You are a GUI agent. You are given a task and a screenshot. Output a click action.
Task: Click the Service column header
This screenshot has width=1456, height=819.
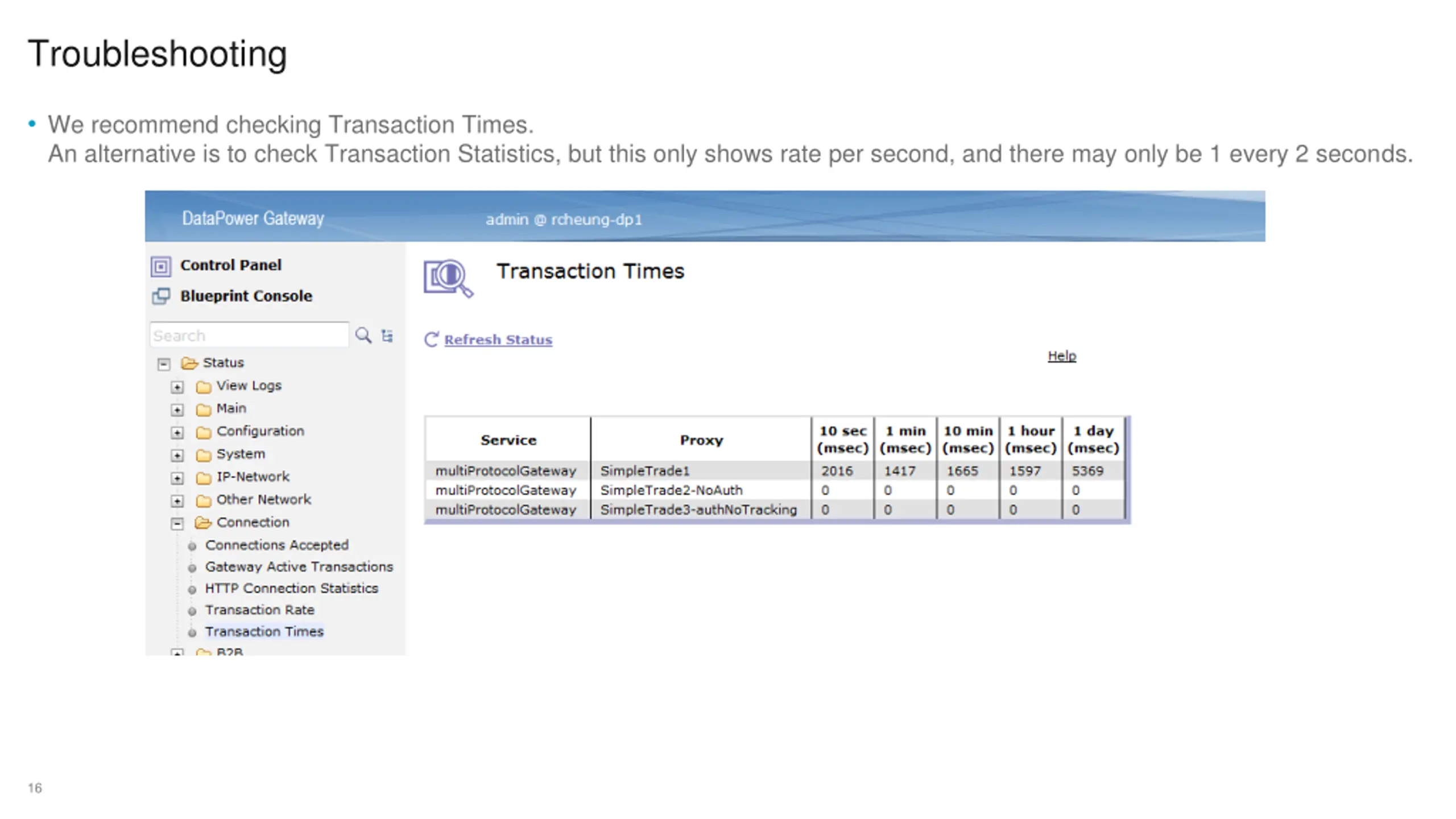coord(508,440)
